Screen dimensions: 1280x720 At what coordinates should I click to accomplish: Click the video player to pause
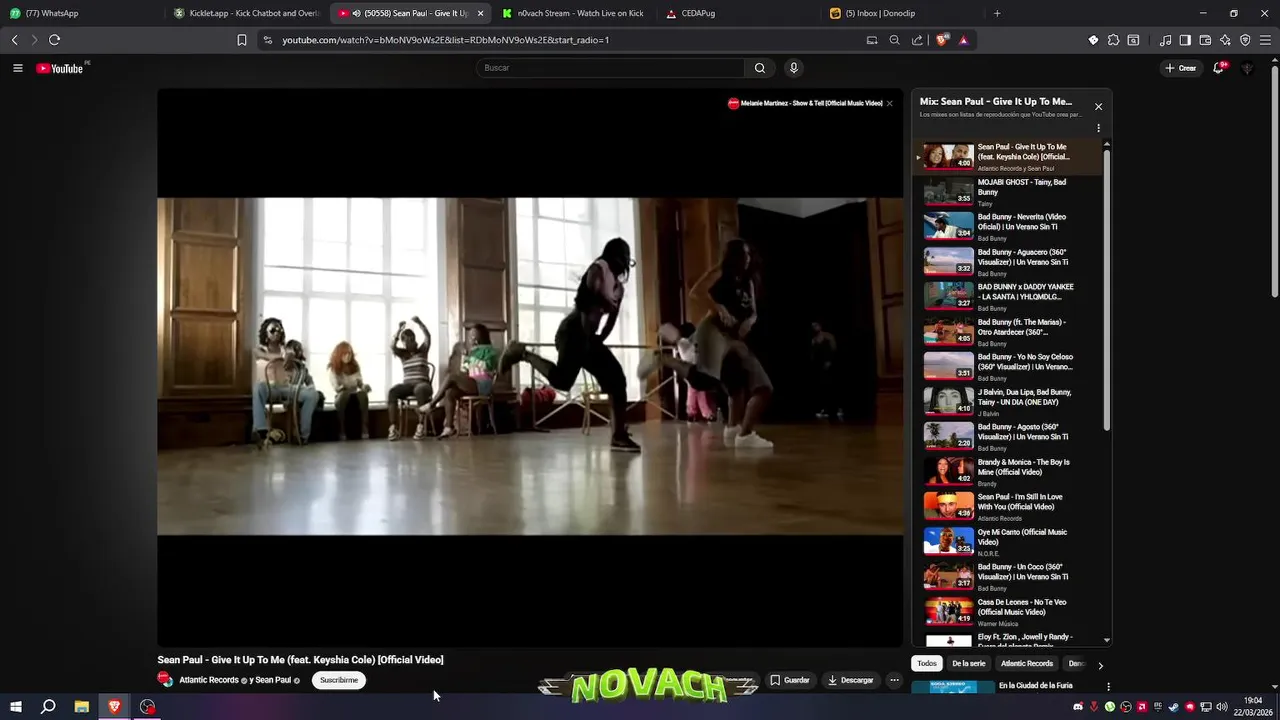[530, 367]
